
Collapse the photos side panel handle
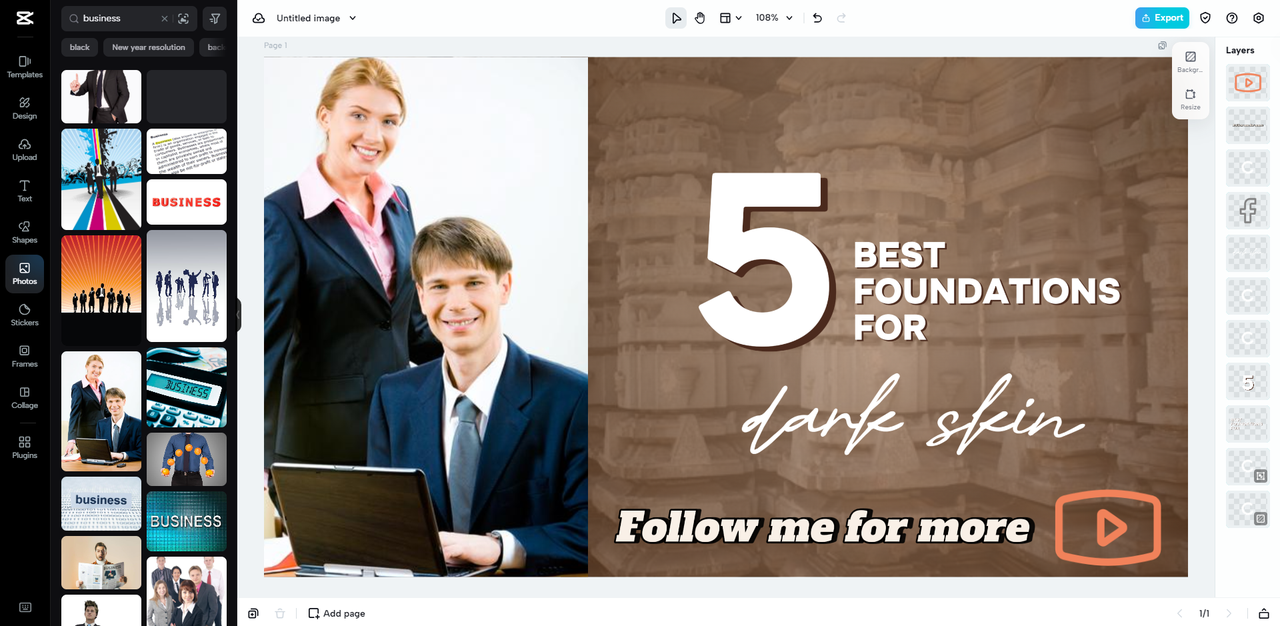238,315
